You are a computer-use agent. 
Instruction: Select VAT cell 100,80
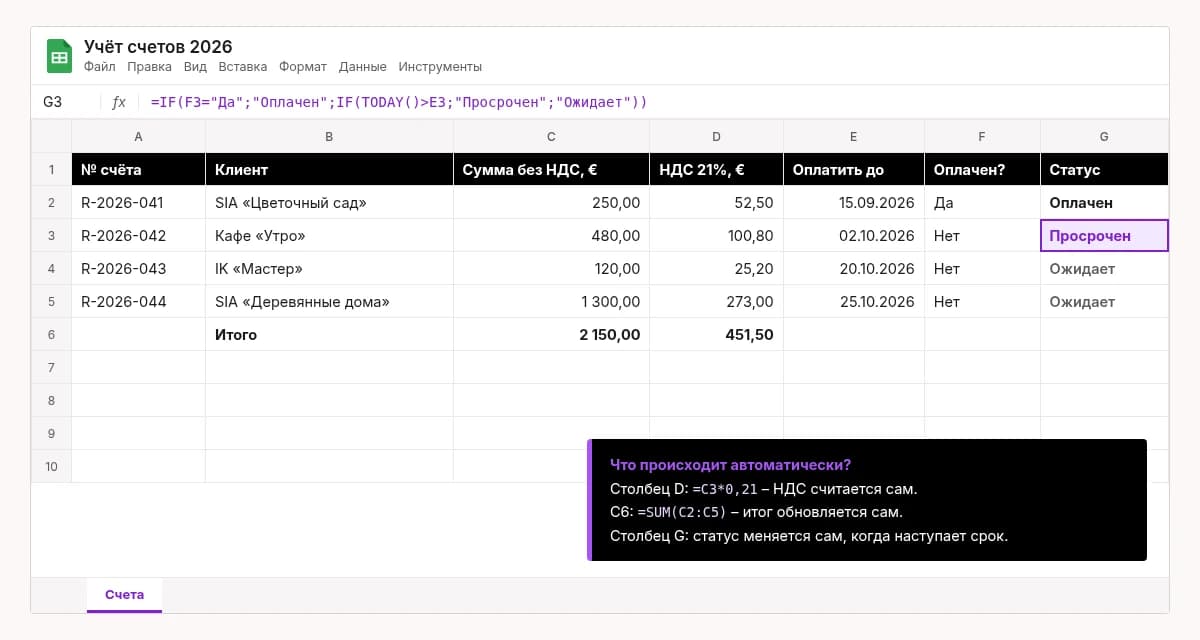tap(716, 236)
